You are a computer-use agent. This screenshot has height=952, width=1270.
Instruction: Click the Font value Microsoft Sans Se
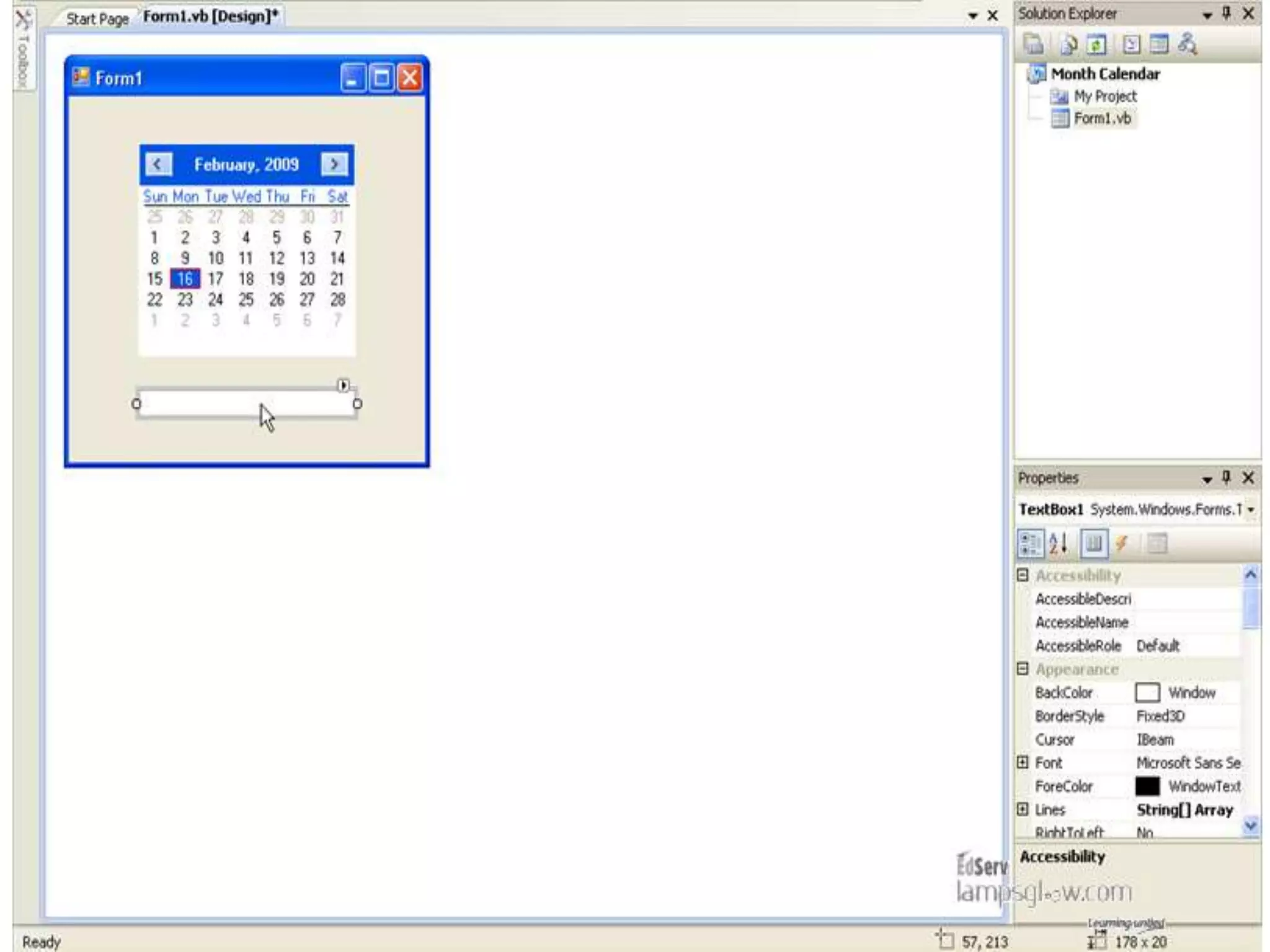click(1188, 762)
